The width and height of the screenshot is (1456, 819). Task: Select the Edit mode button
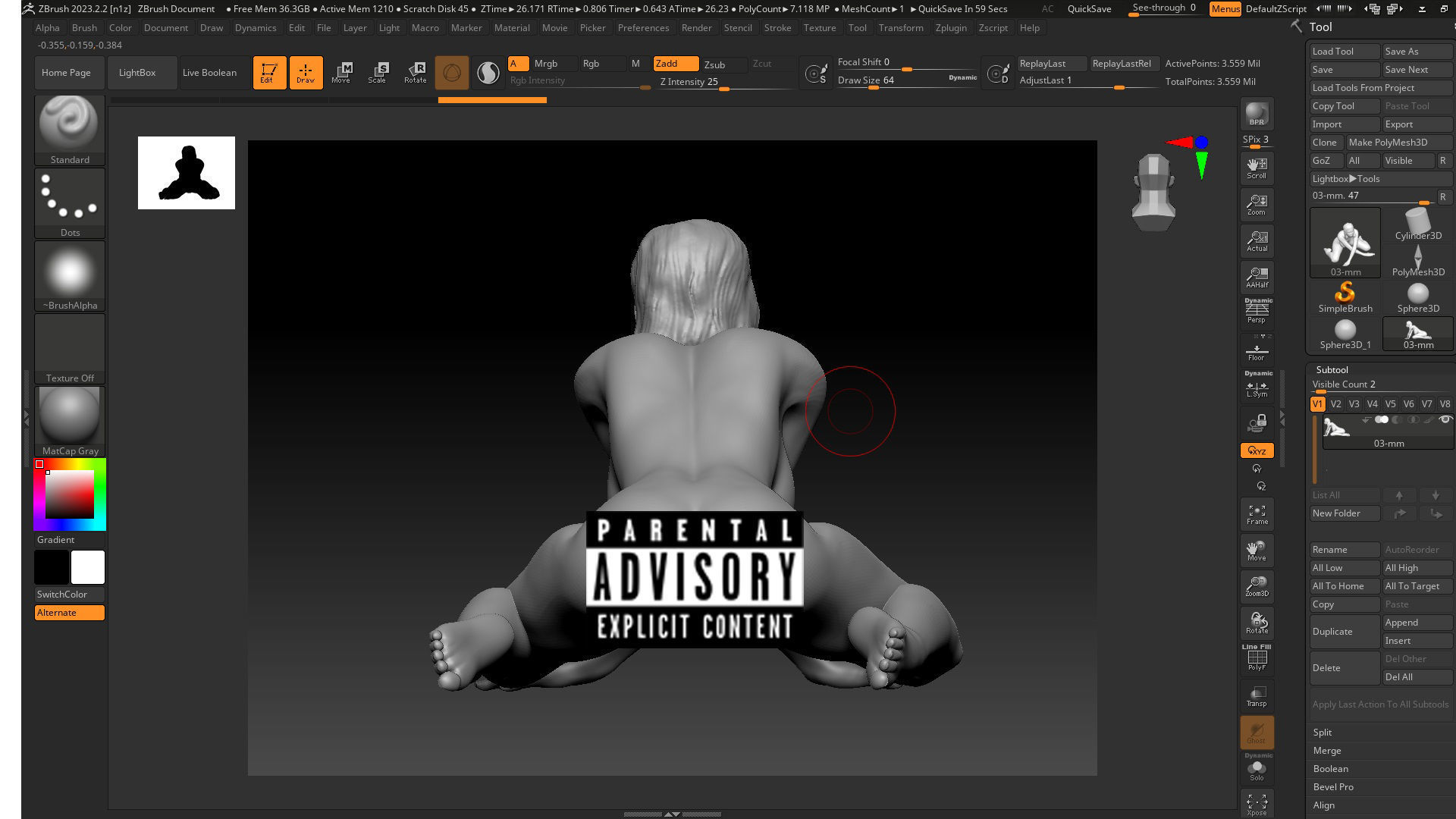269,73
